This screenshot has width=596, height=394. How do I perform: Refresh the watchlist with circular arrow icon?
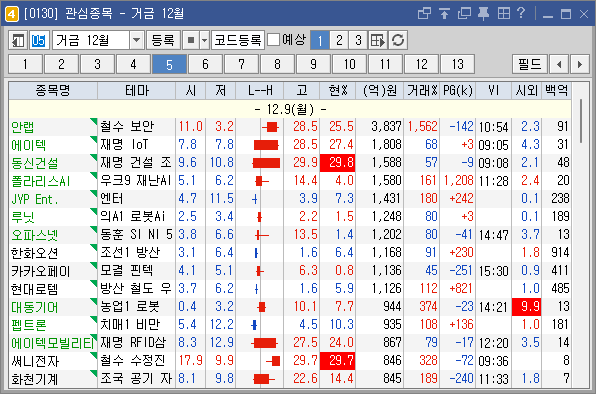(398, 40)
